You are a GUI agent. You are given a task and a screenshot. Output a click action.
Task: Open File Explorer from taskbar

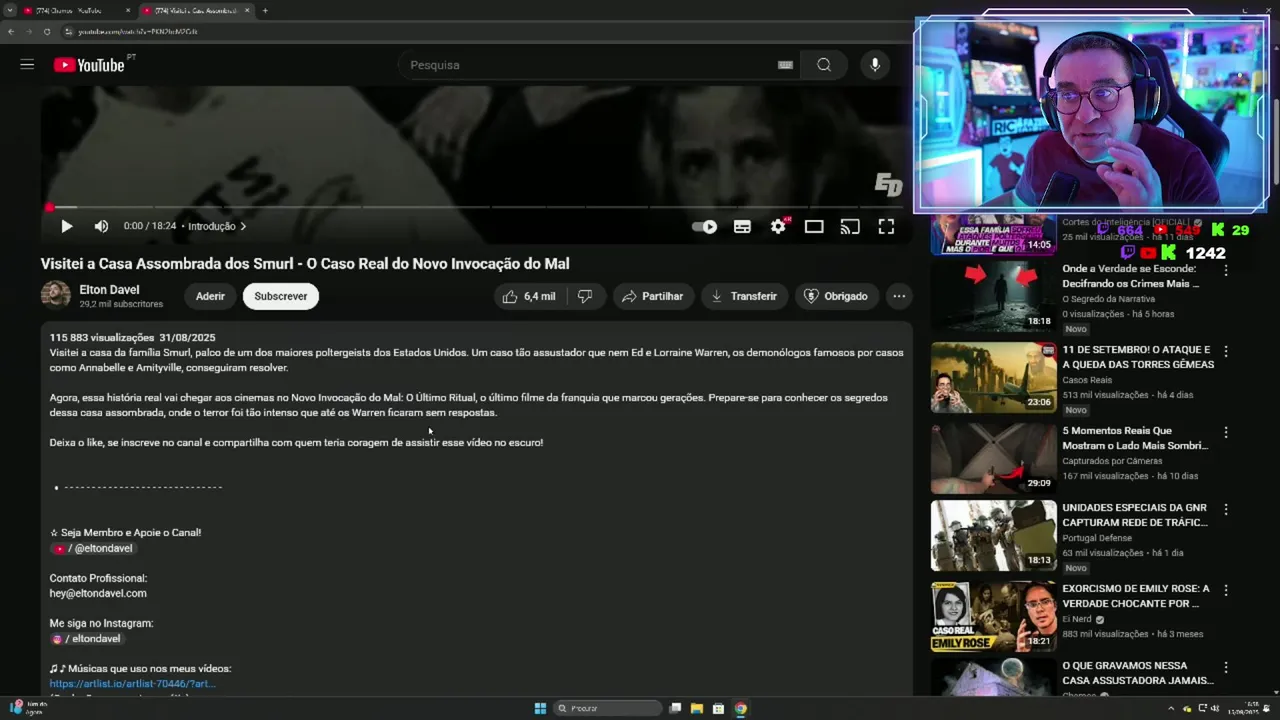[697, 708]
